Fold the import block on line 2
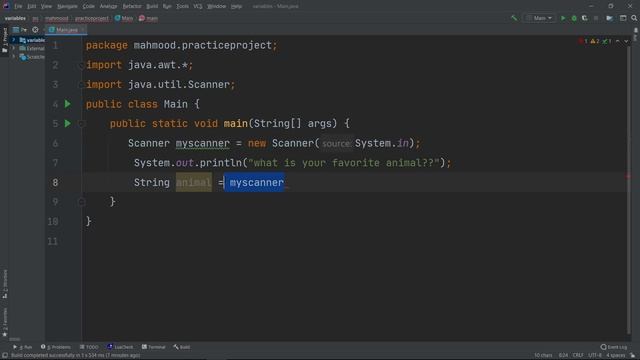Screen dimensions: 640x360 (81, 65)
